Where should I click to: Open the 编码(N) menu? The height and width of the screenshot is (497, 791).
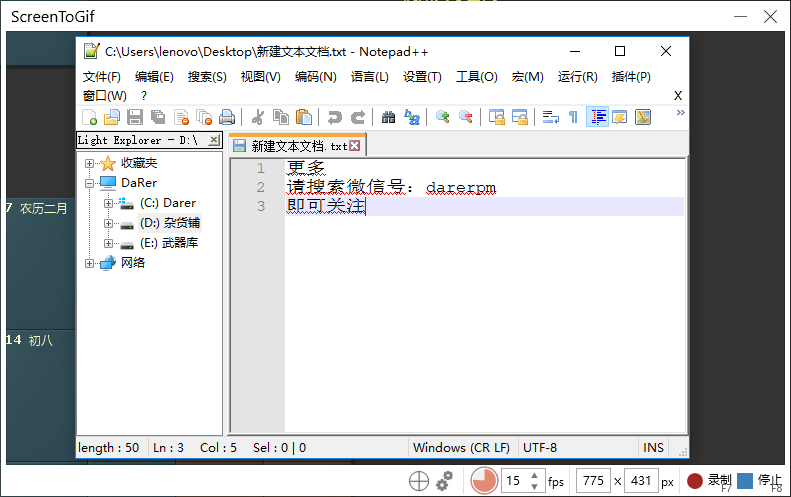coord(316,77)
